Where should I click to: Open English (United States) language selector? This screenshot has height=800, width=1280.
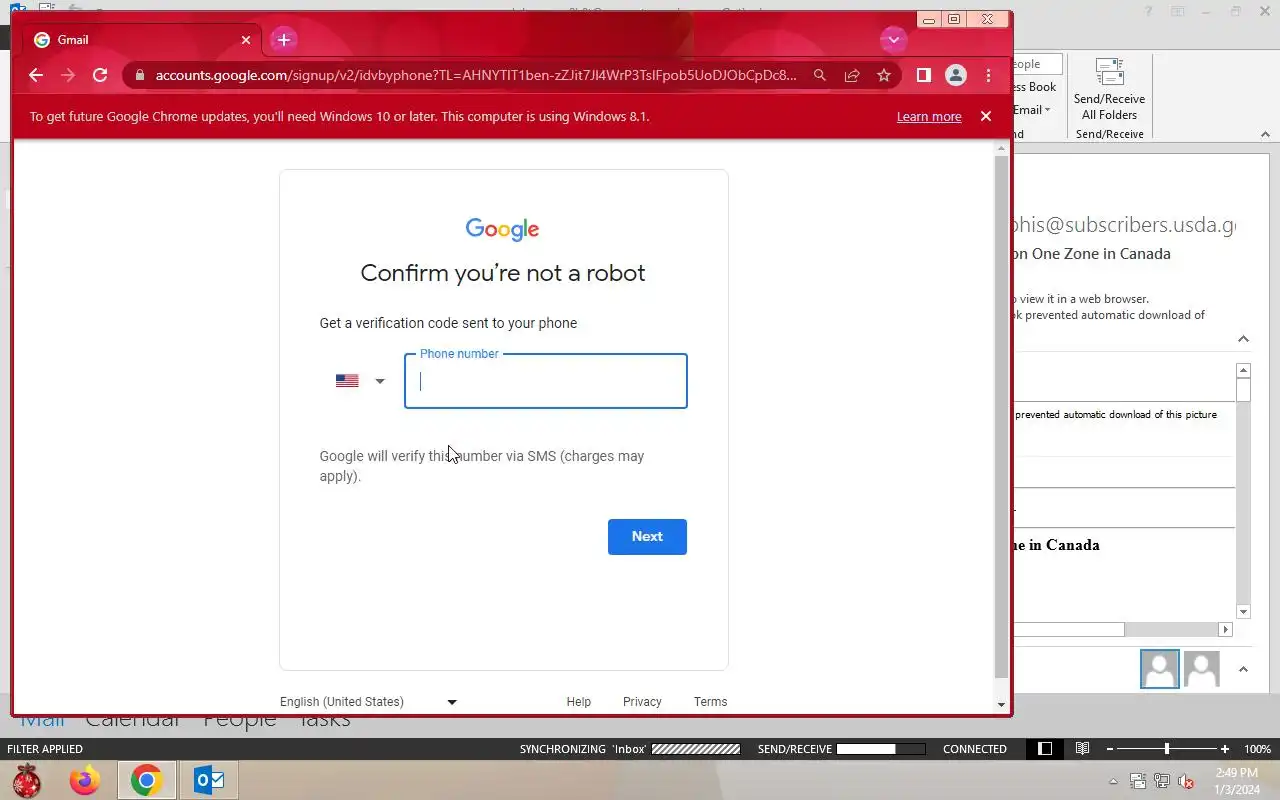coord(369,702)
